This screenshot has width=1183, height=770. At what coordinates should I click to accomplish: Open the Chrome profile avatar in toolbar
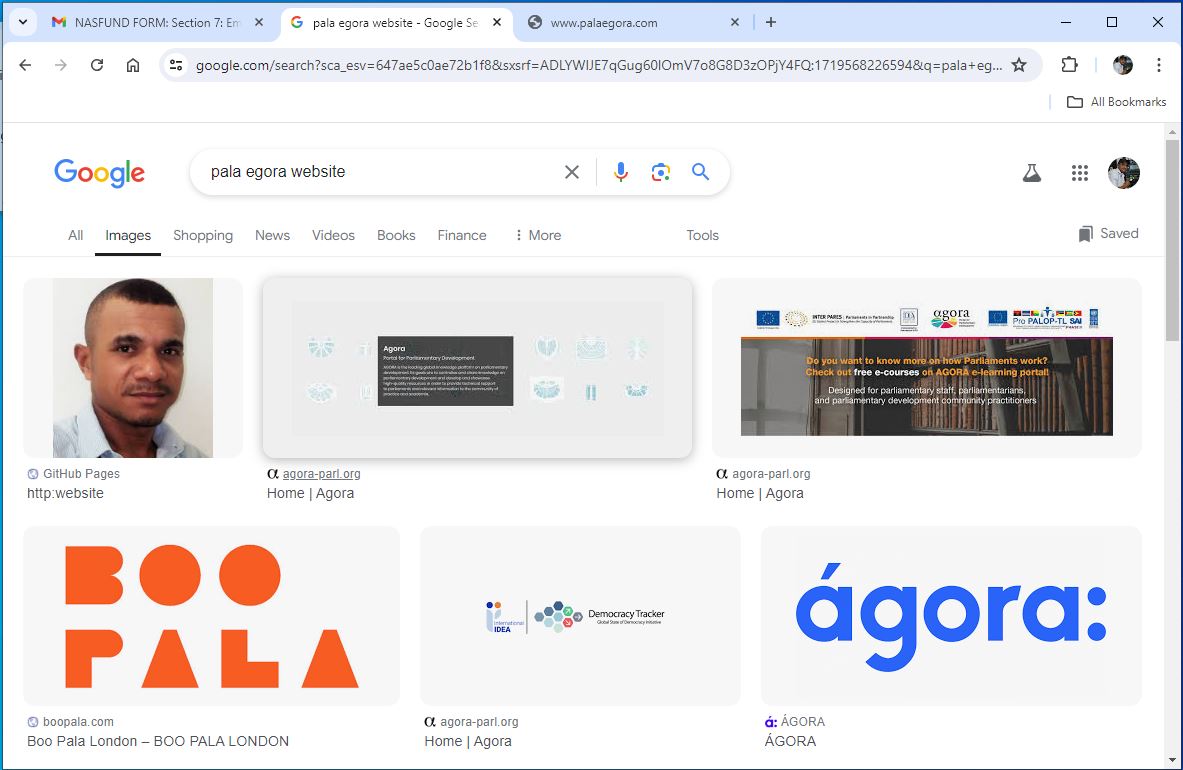pos(1123,65)
